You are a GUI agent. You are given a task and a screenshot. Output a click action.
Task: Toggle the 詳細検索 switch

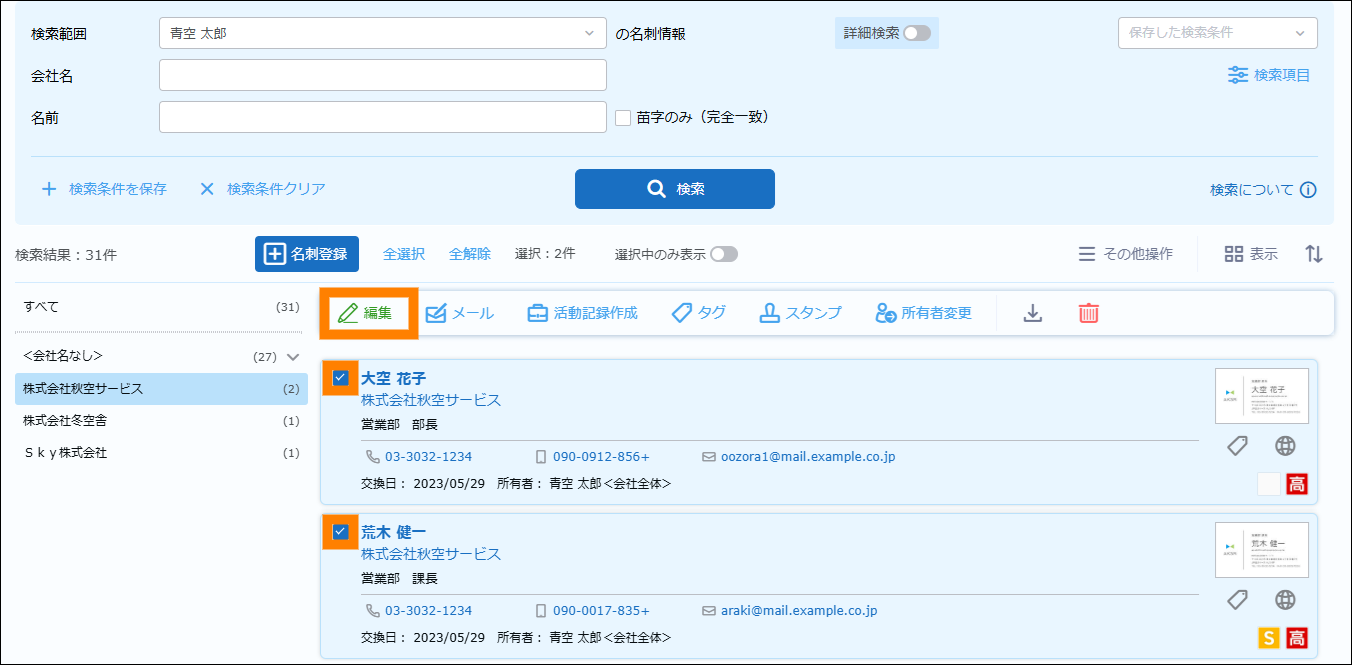tap(916, 33)
